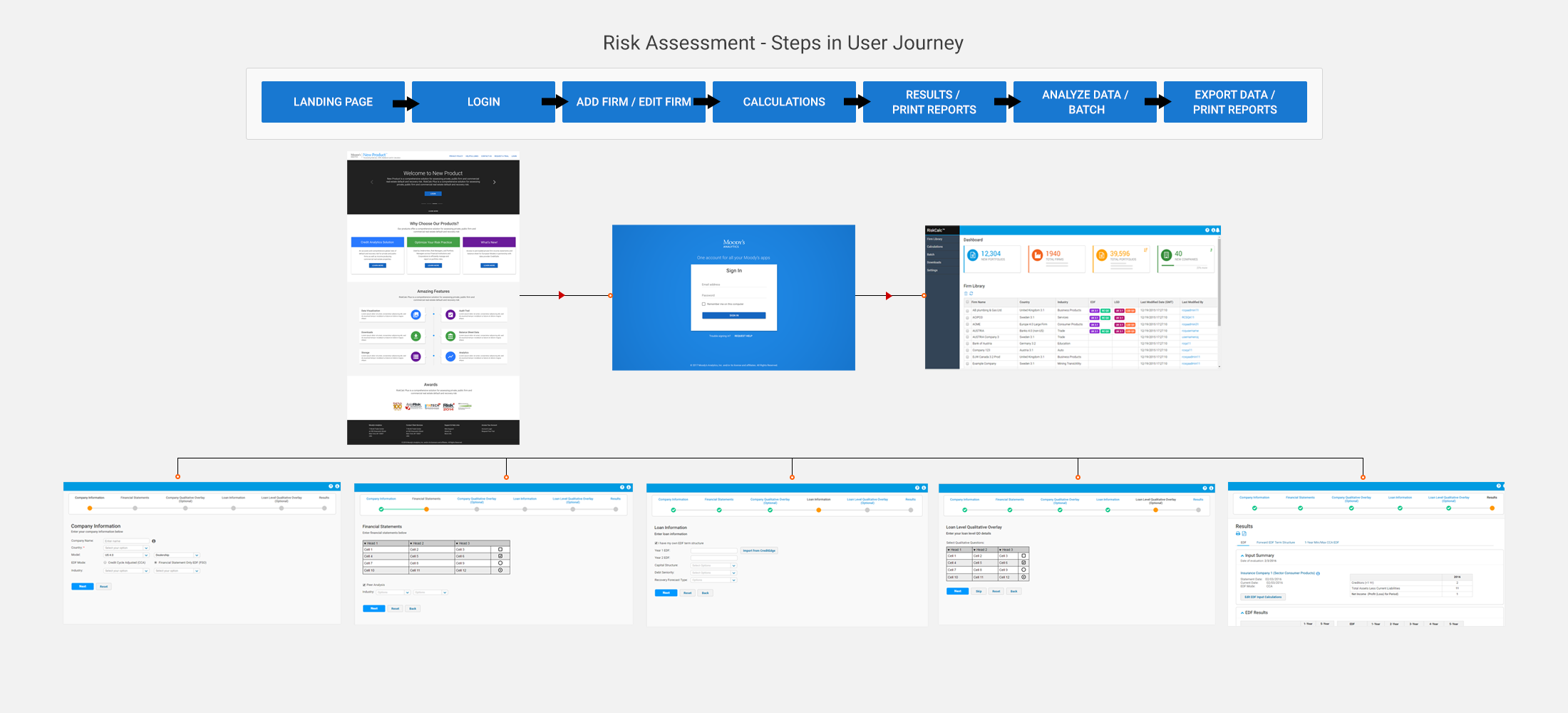Click the Email address field on login mockup

734,284
